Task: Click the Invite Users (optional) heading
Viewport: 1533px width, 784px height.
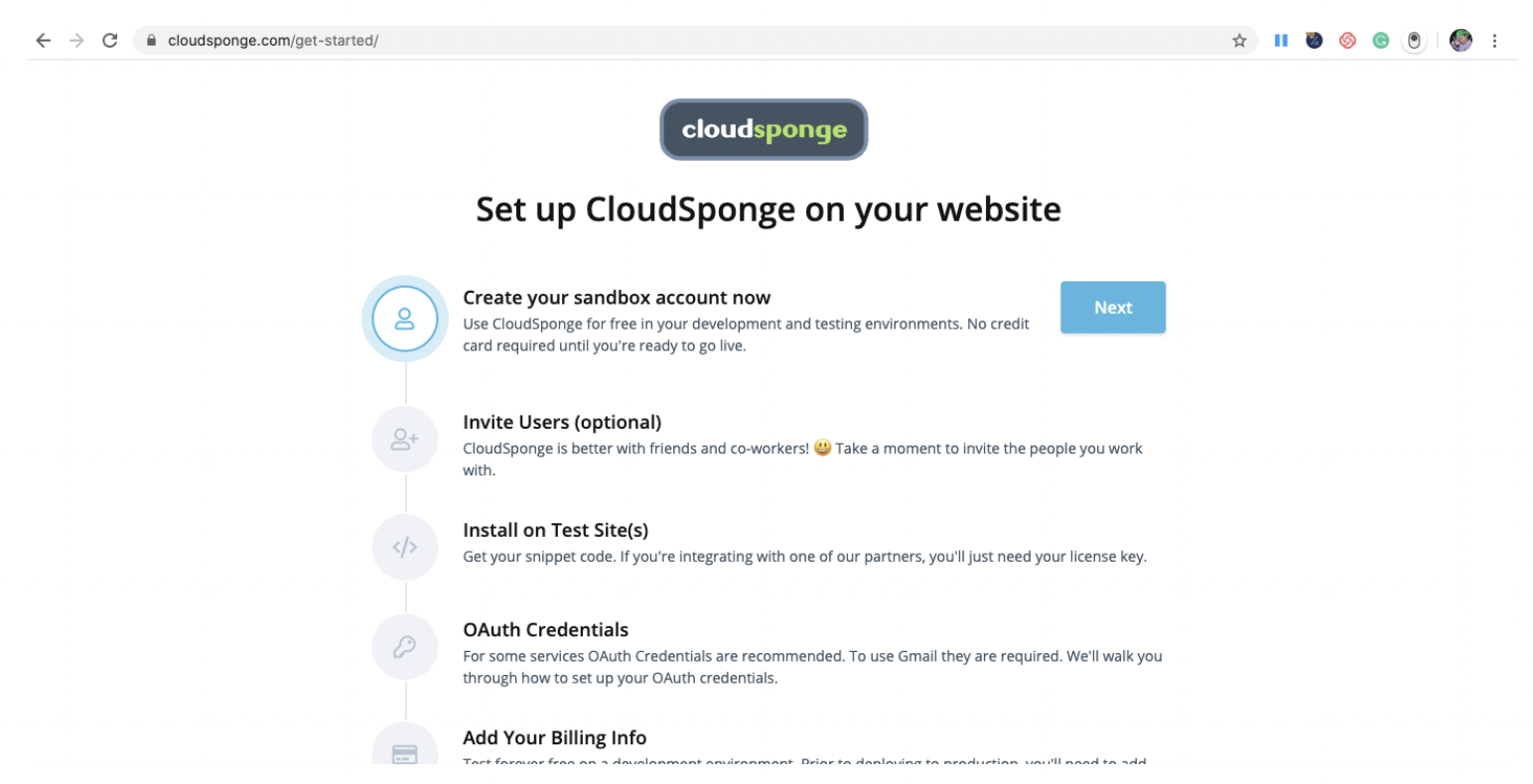Action: [x=562, y=422]
